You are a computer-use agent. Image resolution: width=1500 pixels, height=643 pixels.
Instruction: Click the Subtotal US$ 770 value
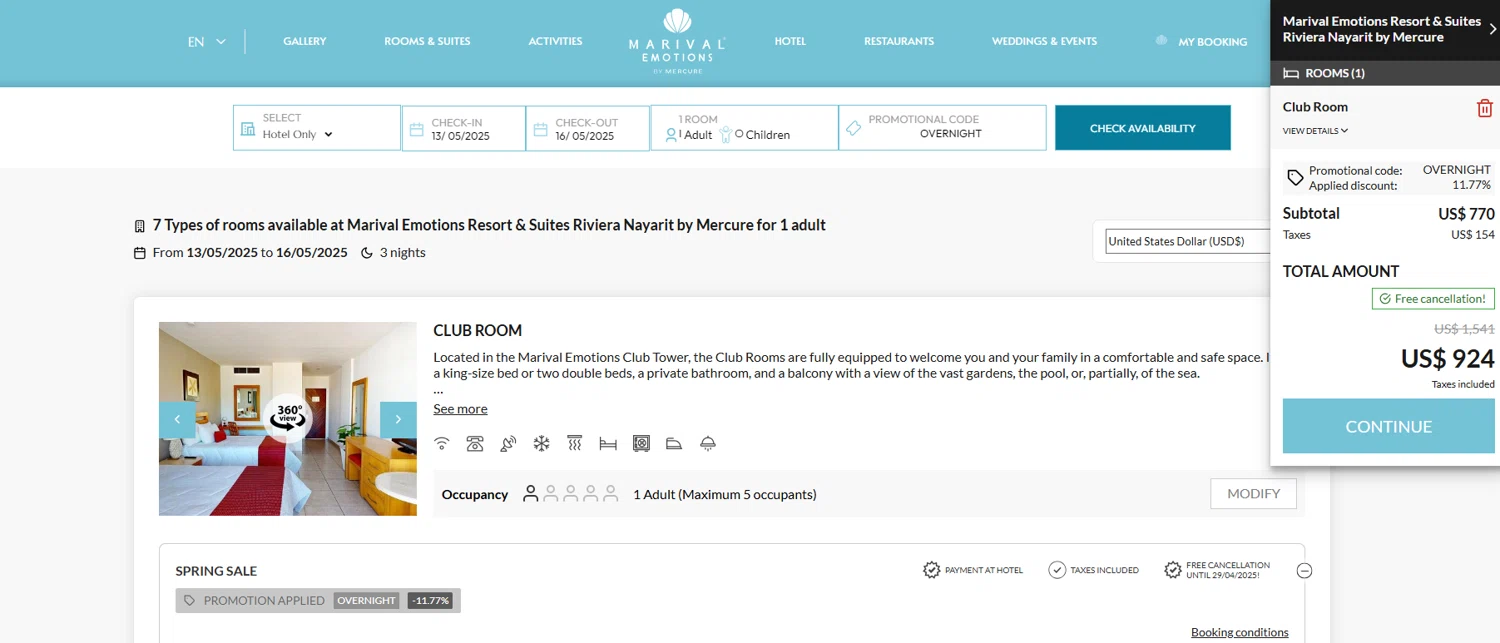point(1466,213)
